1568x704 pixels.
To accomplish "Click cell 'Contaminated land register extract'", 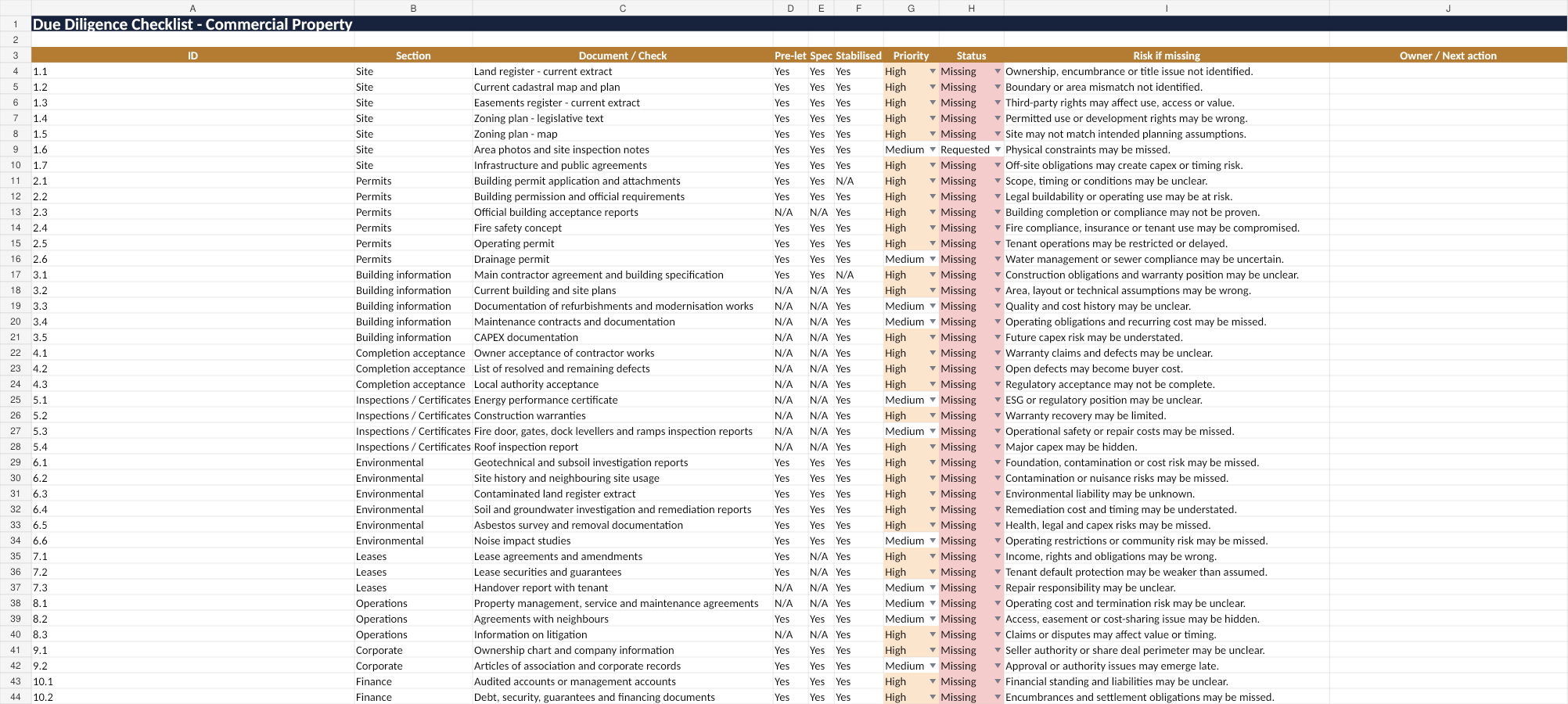I will coord(623,494).
